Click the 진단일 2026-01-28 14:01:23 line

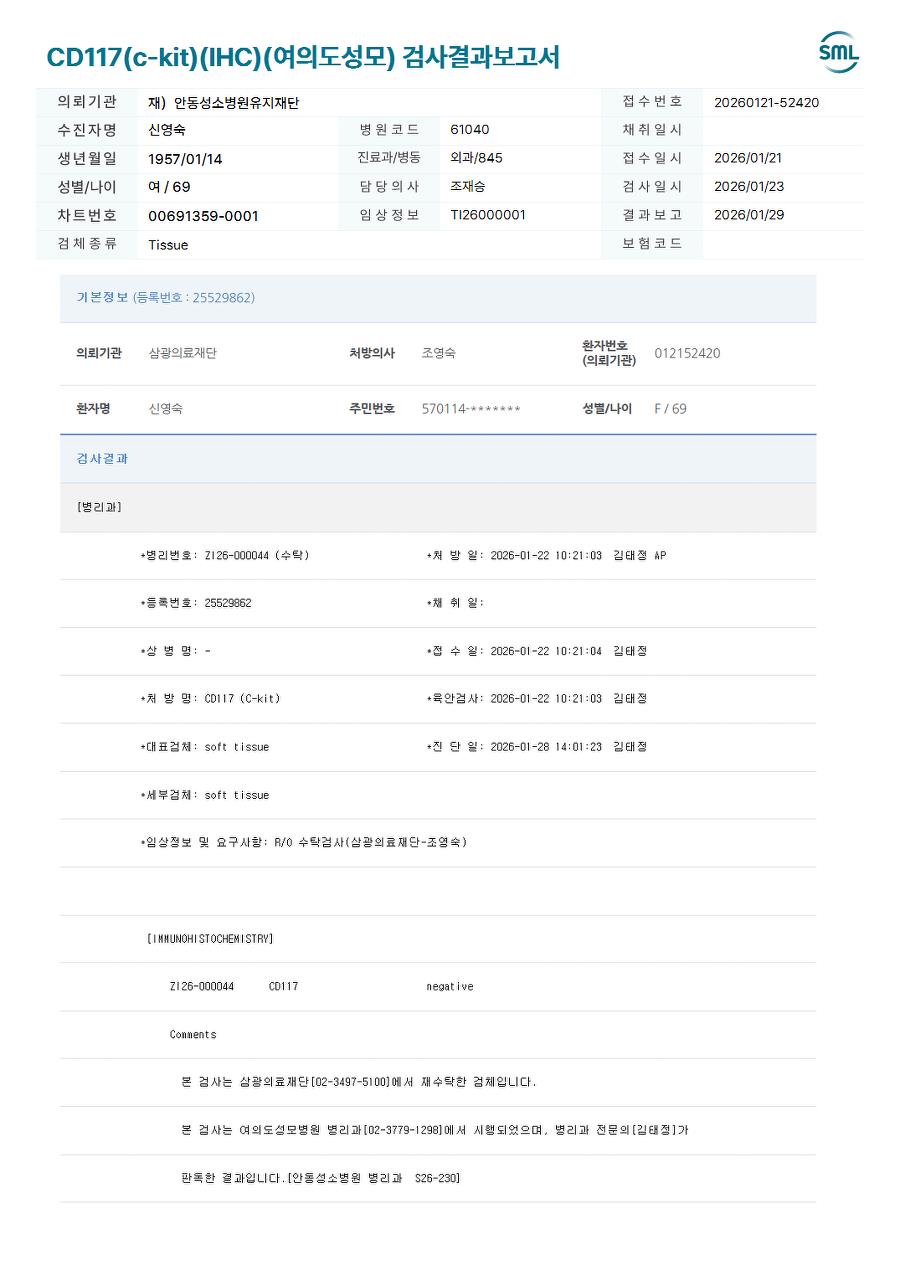[x=537, y=747]
